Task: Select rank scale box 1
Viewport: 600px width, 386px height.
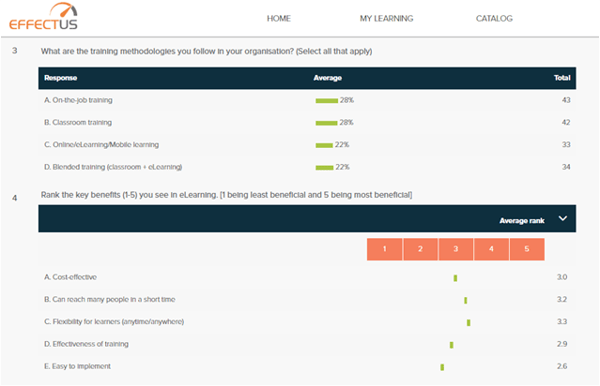Action: tap(385, 249)
